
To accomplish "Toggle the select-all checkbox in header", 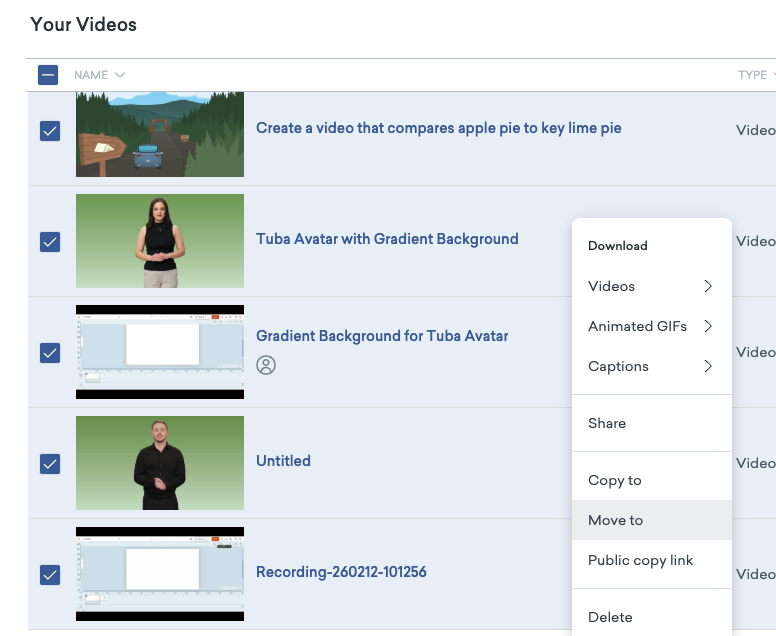I will click(48, 75).
